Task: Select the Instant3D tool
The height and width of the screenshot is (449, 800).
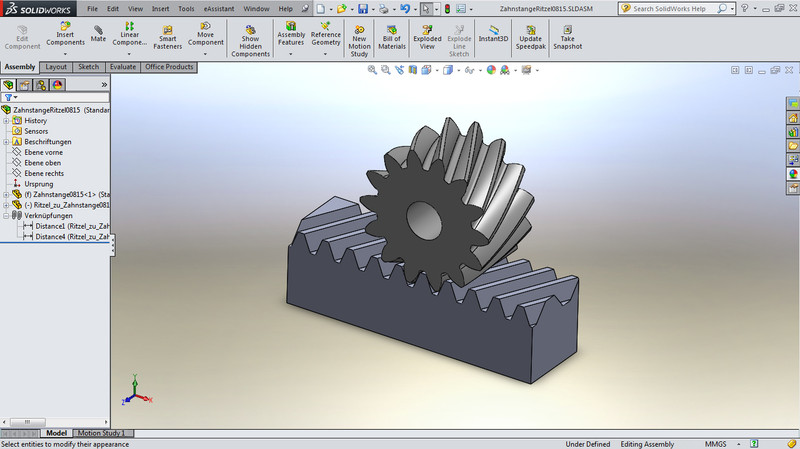Action: click(493, 31)
